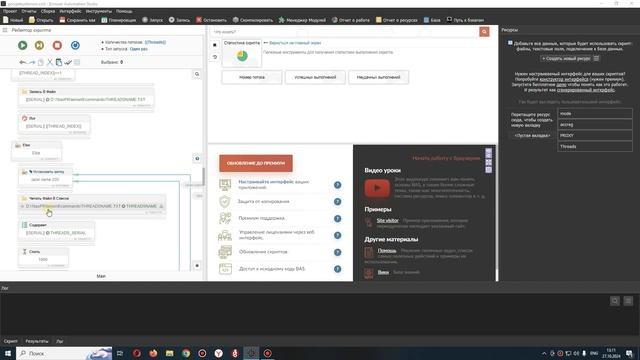Viewport: 640px width, 360px height.
Task: Open the Помощь menu
Action: coord(124,11)
